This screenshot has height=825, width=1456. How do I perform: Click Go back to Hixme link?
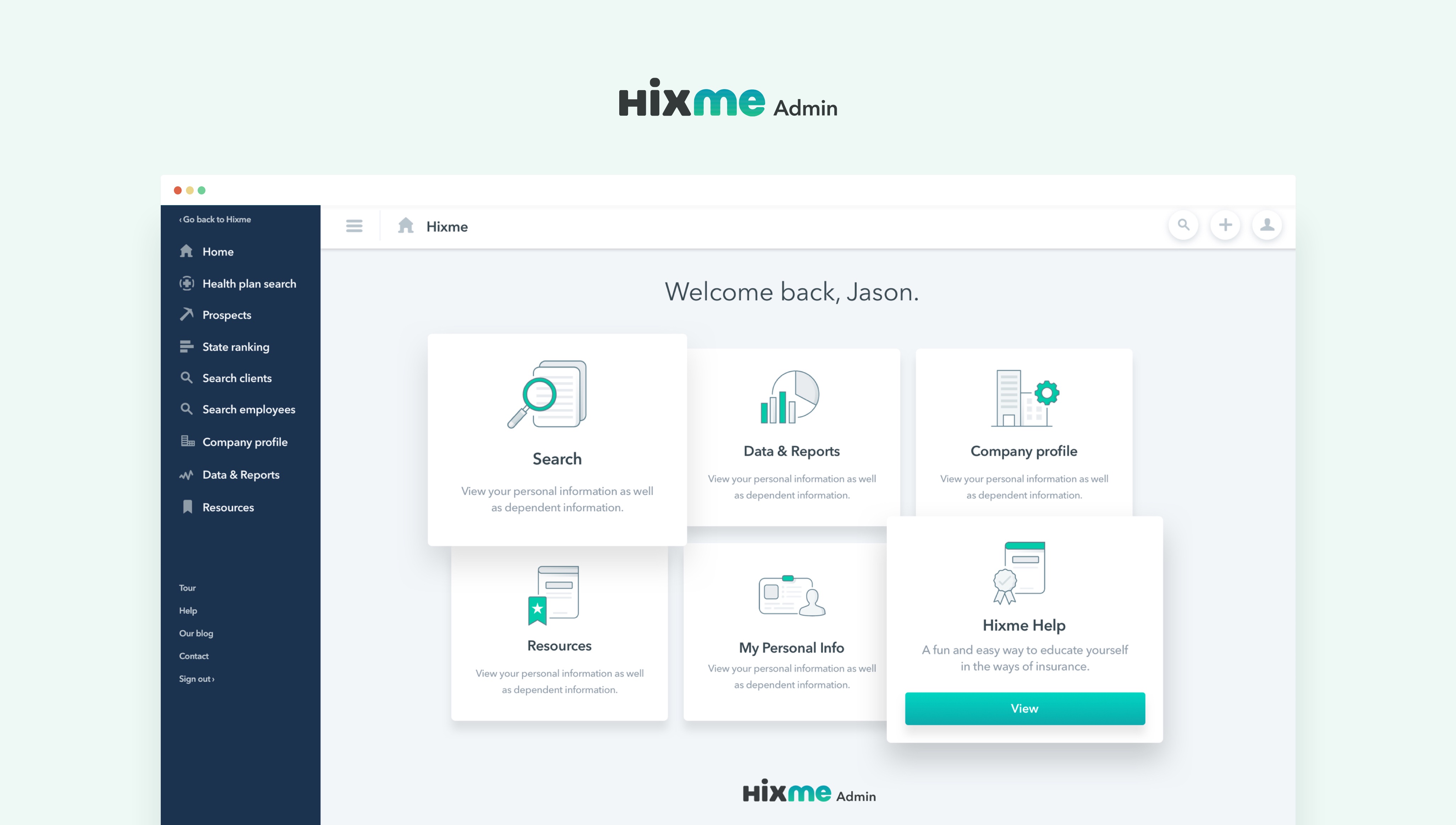click(x=215, y=219)
